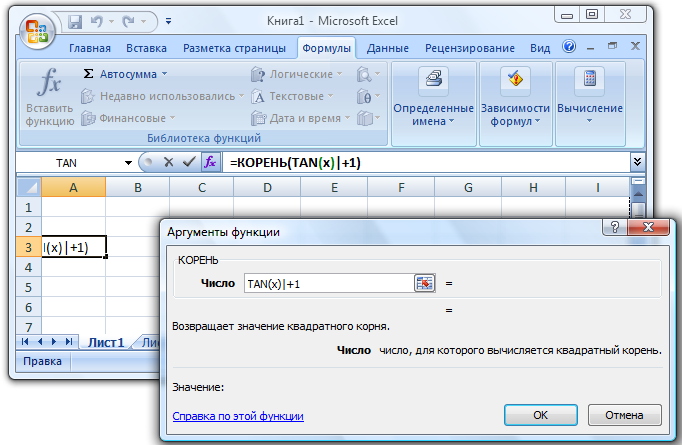Expand Определенные имена group
Viewport: 682px width, 445px height.
pos(434,104)
